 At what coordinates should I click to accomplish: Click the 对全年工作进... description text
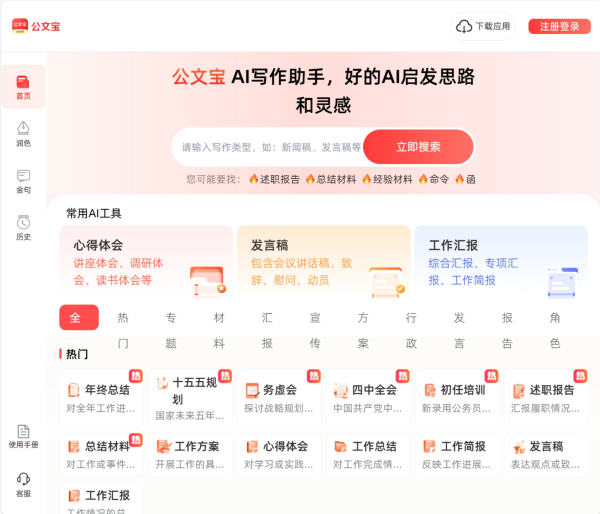101,408
